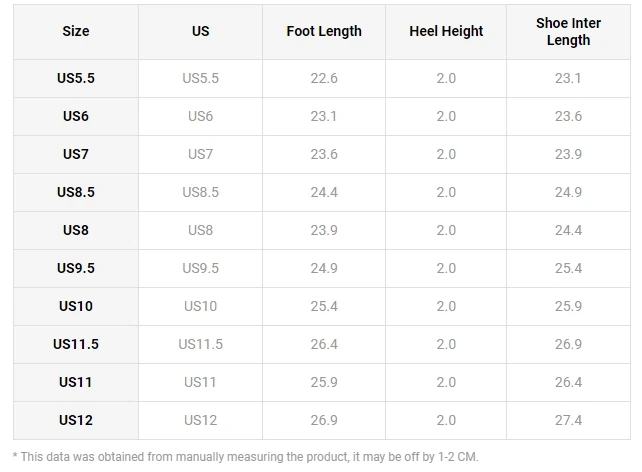
Task: Click the manual measurement disclaimer note
Action: point(246,457)
